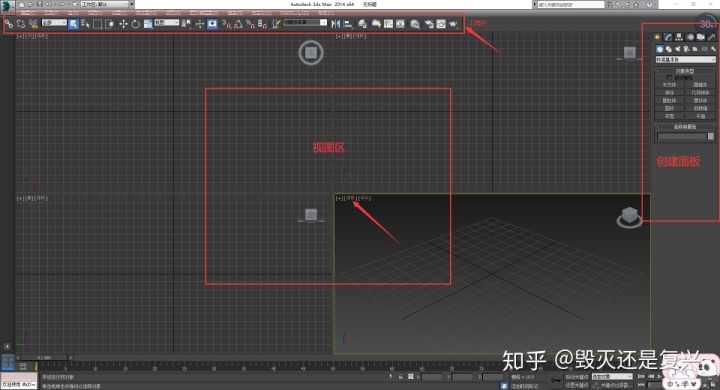The image size is (720, 390).
Task: Click the teapot Render Production icon
Action: (x=453, y=23)
